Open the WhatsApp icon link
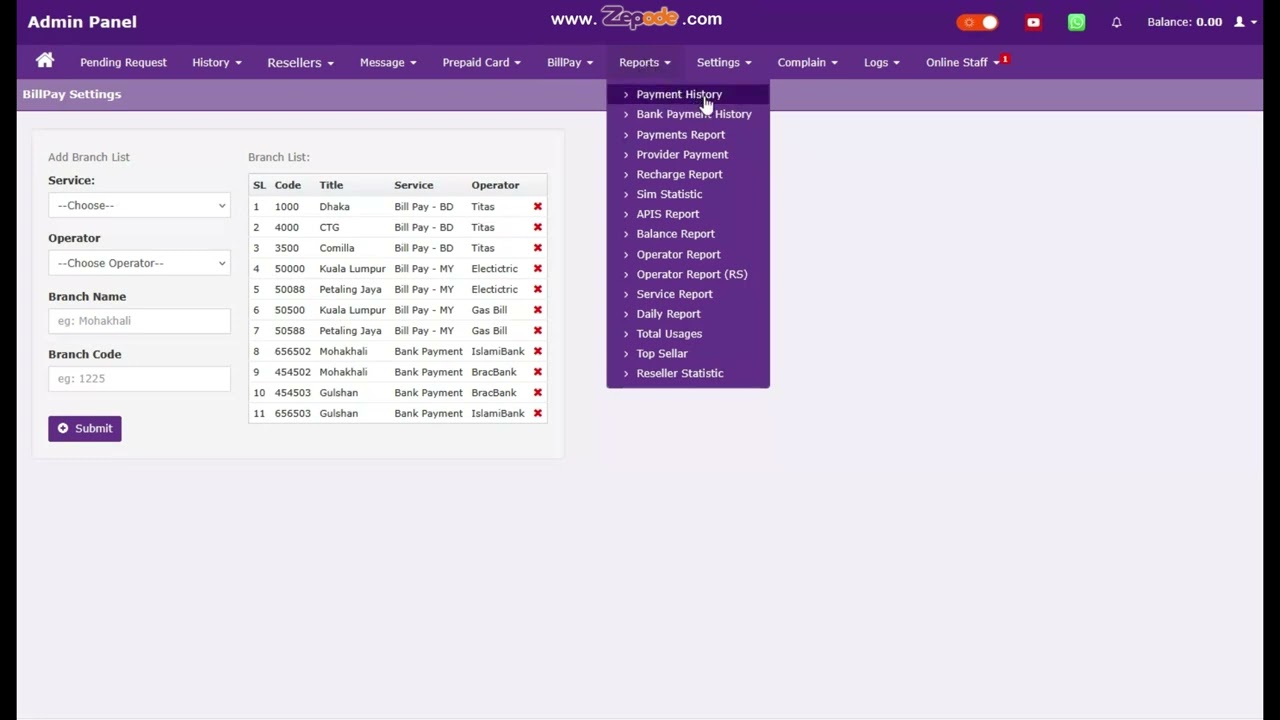Viewport: 1280px width, 720px height. (x=1076, y=22)
